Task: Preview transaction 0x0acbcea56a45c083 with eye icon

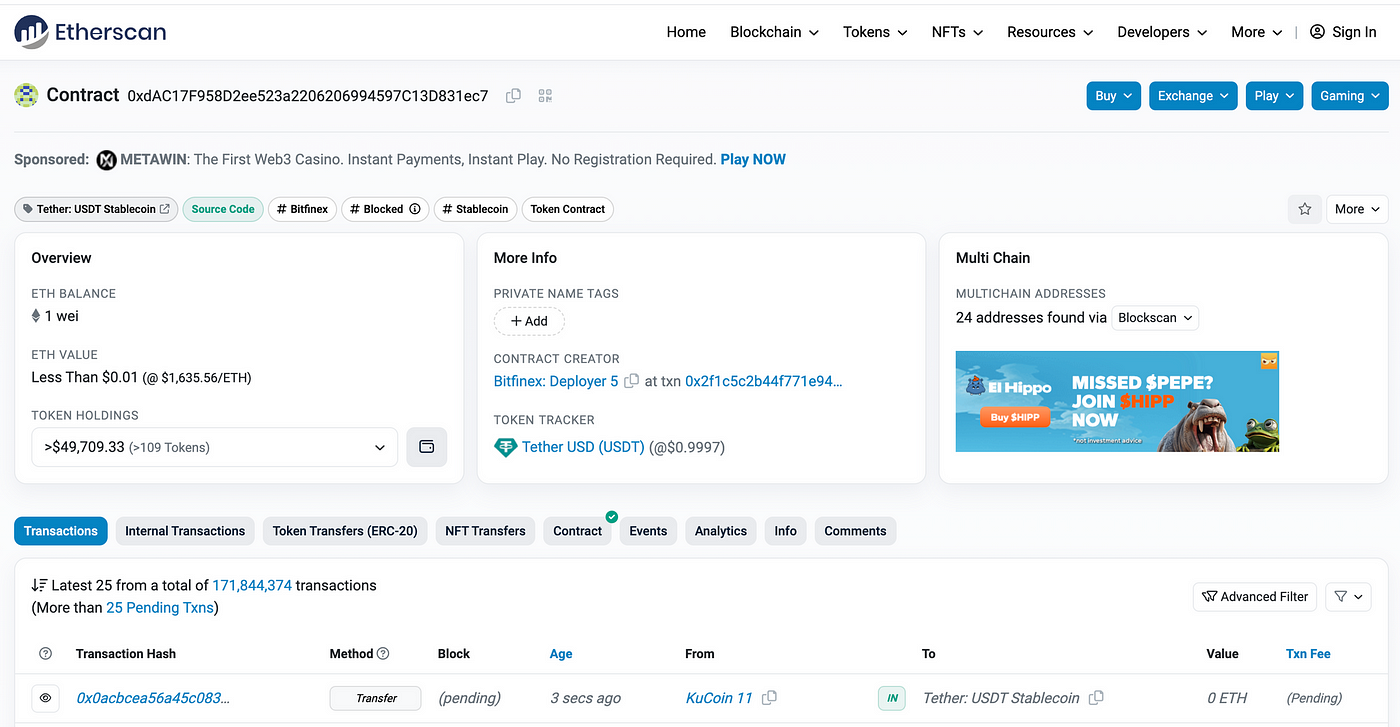Action: coord(46,698)
